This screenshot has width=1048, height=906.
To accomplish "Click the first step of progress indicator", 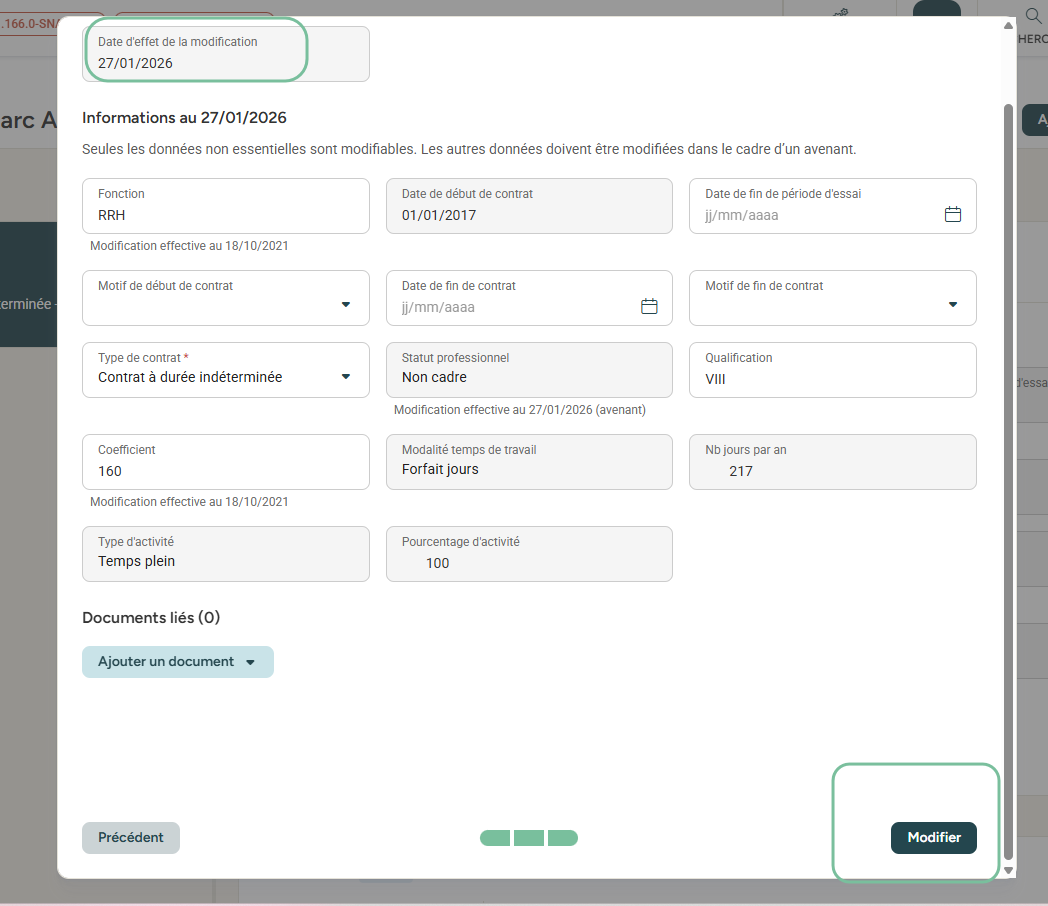I will click(495, 838).
